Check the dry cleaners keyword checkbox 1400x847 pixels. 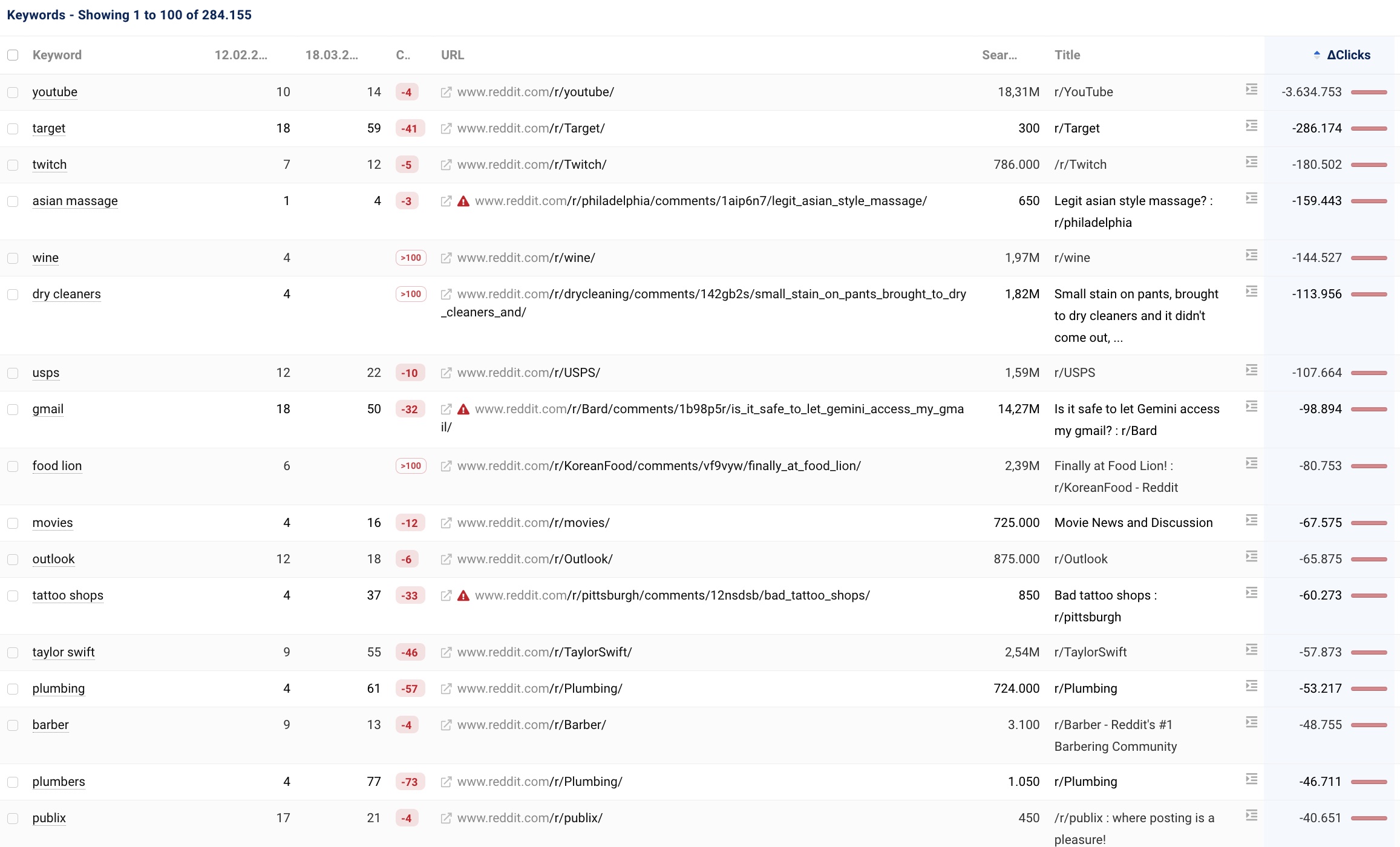tap(13, 295)
